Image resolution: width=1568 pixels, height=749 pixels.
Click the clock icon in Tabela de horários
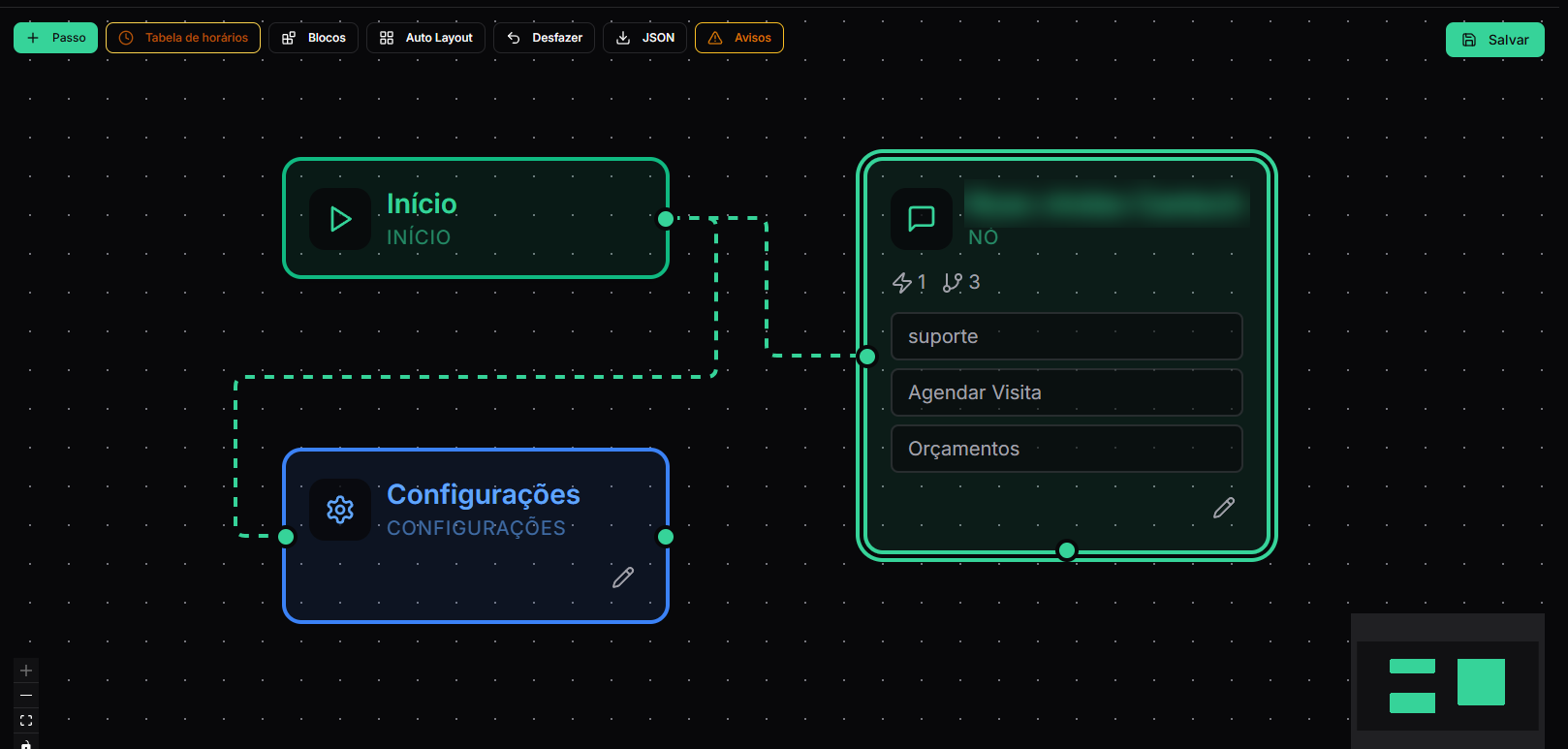point(126,38)
